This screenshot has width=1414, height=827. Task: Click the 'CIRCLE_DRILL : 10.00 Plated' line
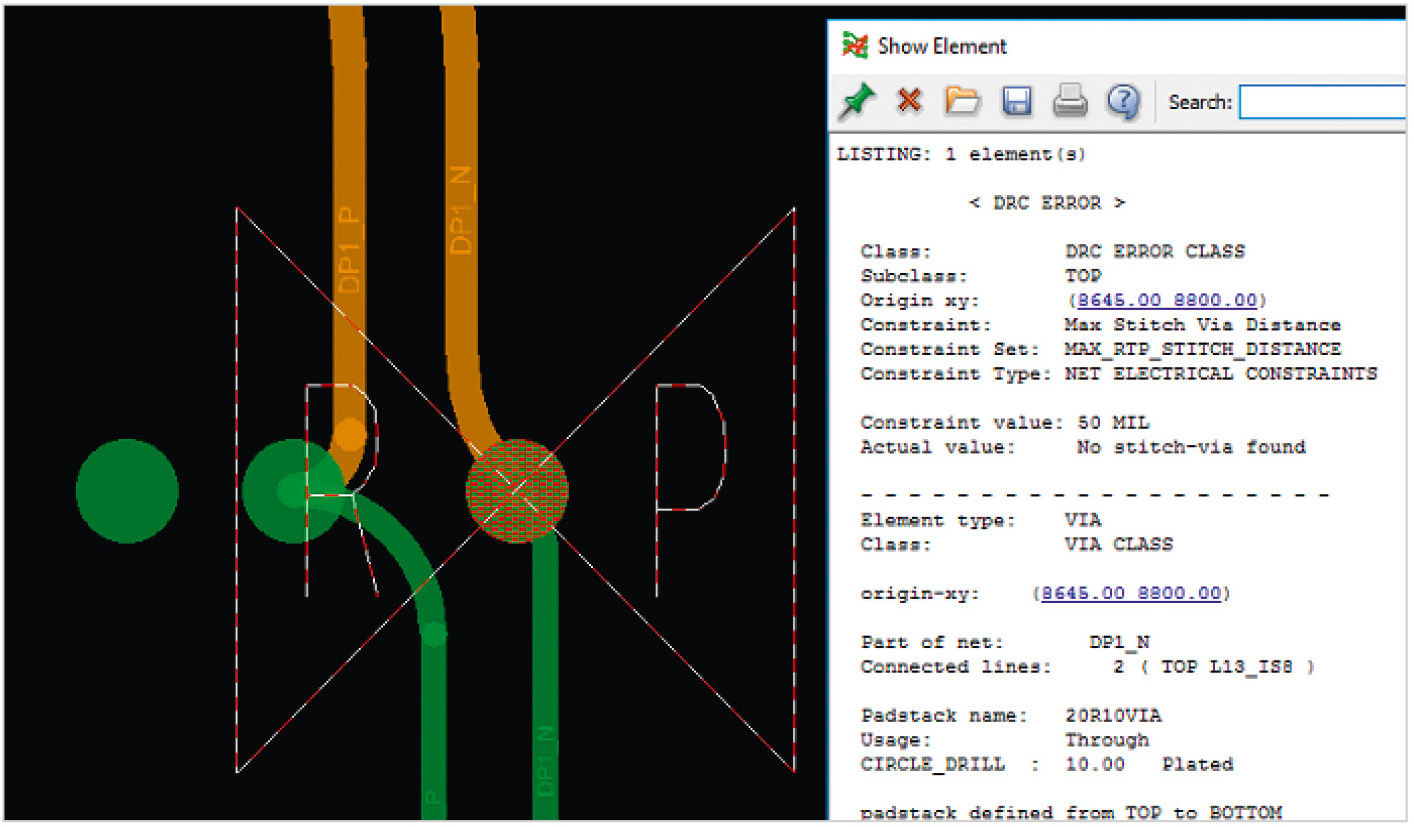click(1047, 765)
